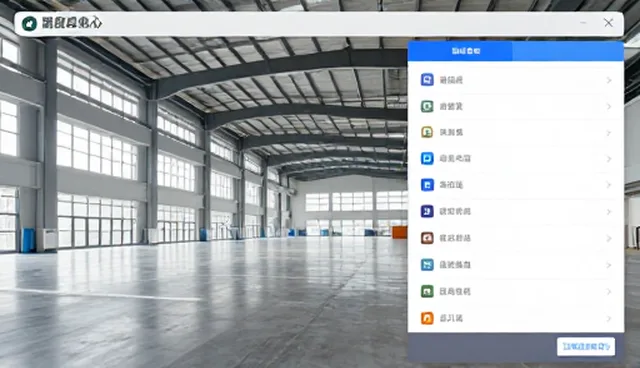This screenshot has height=368, width=640.
Task: Expand the chat-bubble row via its chevron arrow
Action: coord(609,159)
